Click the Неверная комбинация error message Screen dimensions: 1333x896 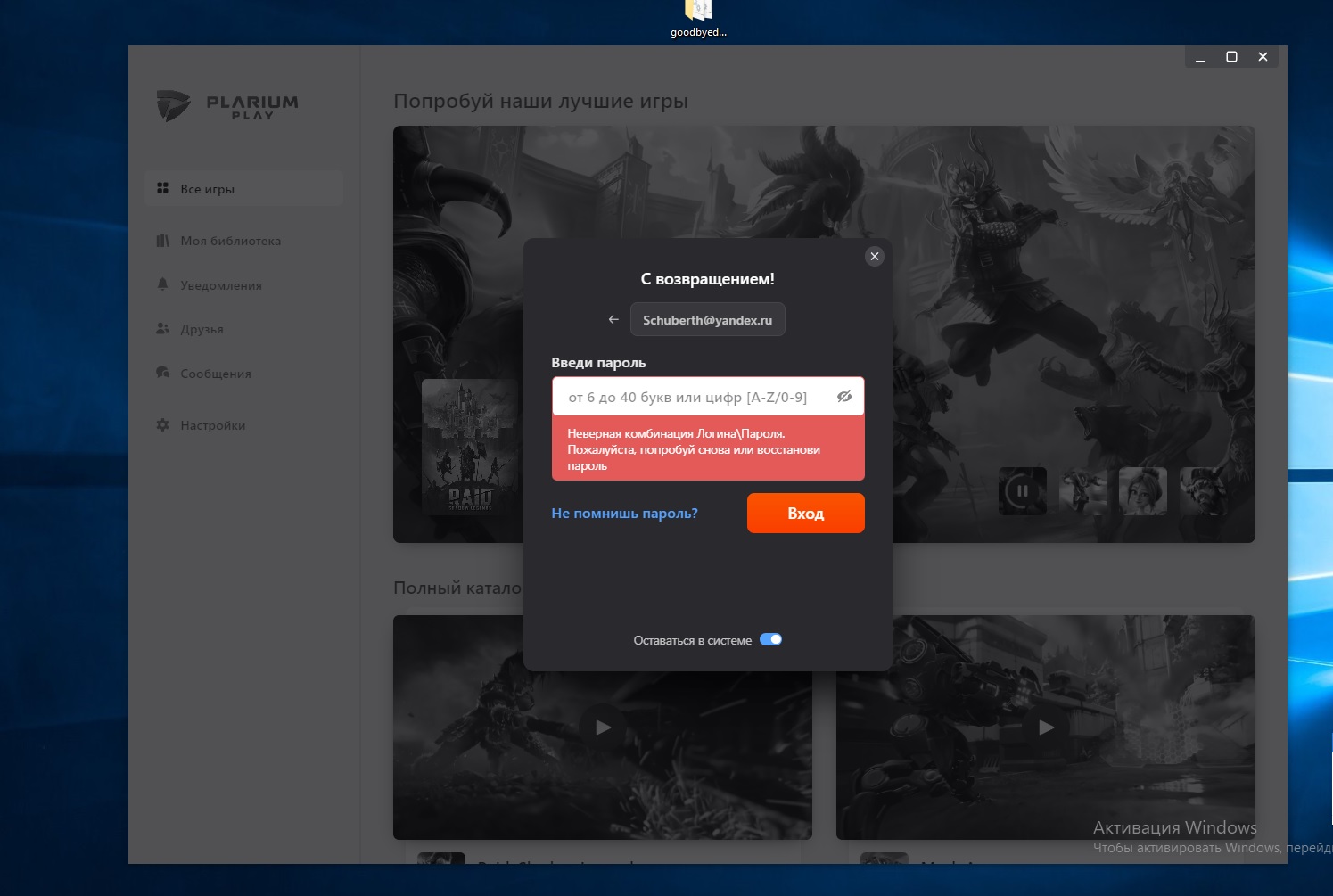point(708,449)
